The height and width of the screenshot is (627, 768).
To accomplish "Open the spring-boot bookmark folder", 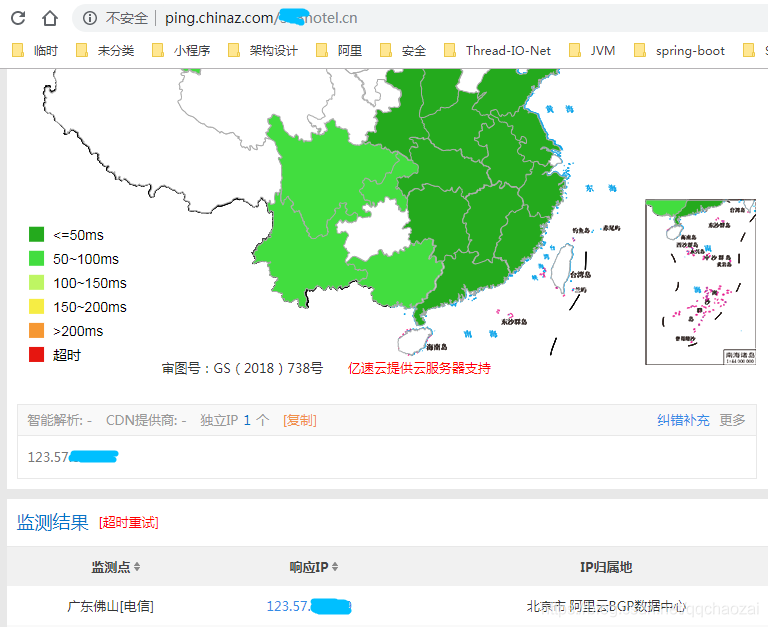I will pos(679,50).
